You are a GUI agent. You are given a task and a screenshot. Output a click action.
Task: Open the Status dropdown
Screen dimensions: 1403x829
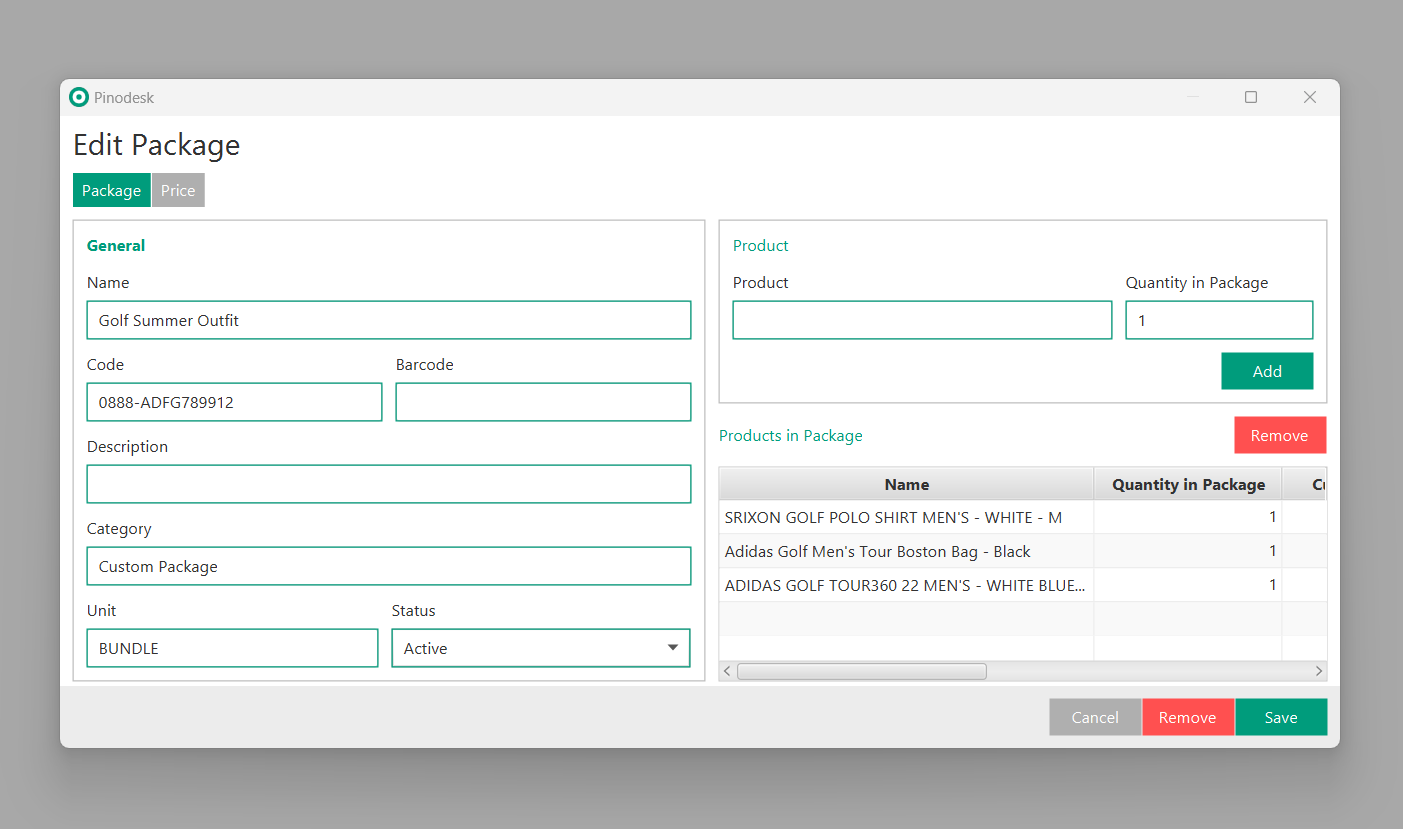(672, 648)
